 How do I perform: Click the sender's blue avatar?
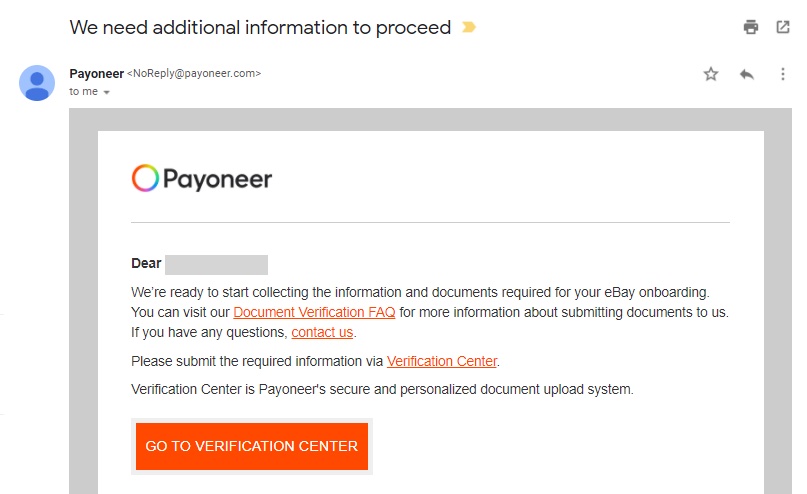(x=37, y=83)
